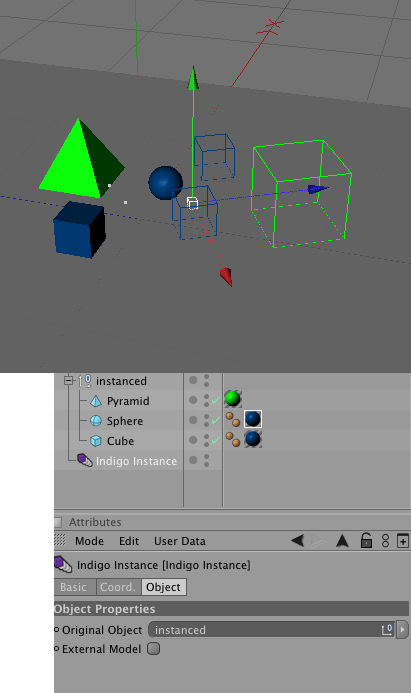This screenshot has height=693, width=411.
Task: Disable the Pyramid green enable checkmark
Action: pyautogui.click(x=216, y=400)
